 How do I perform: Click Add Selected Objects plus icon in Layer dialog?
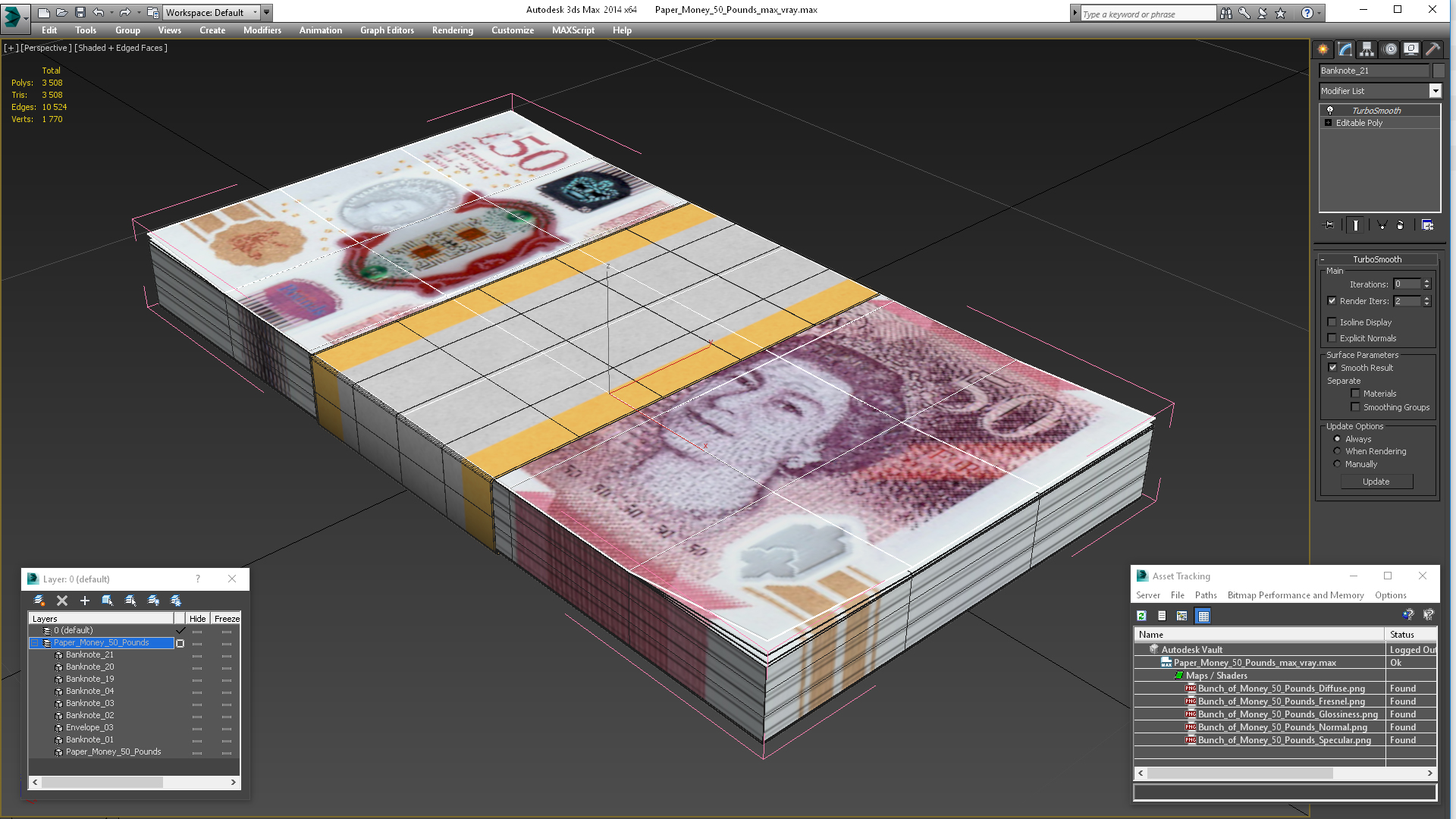tap(85, 601)
